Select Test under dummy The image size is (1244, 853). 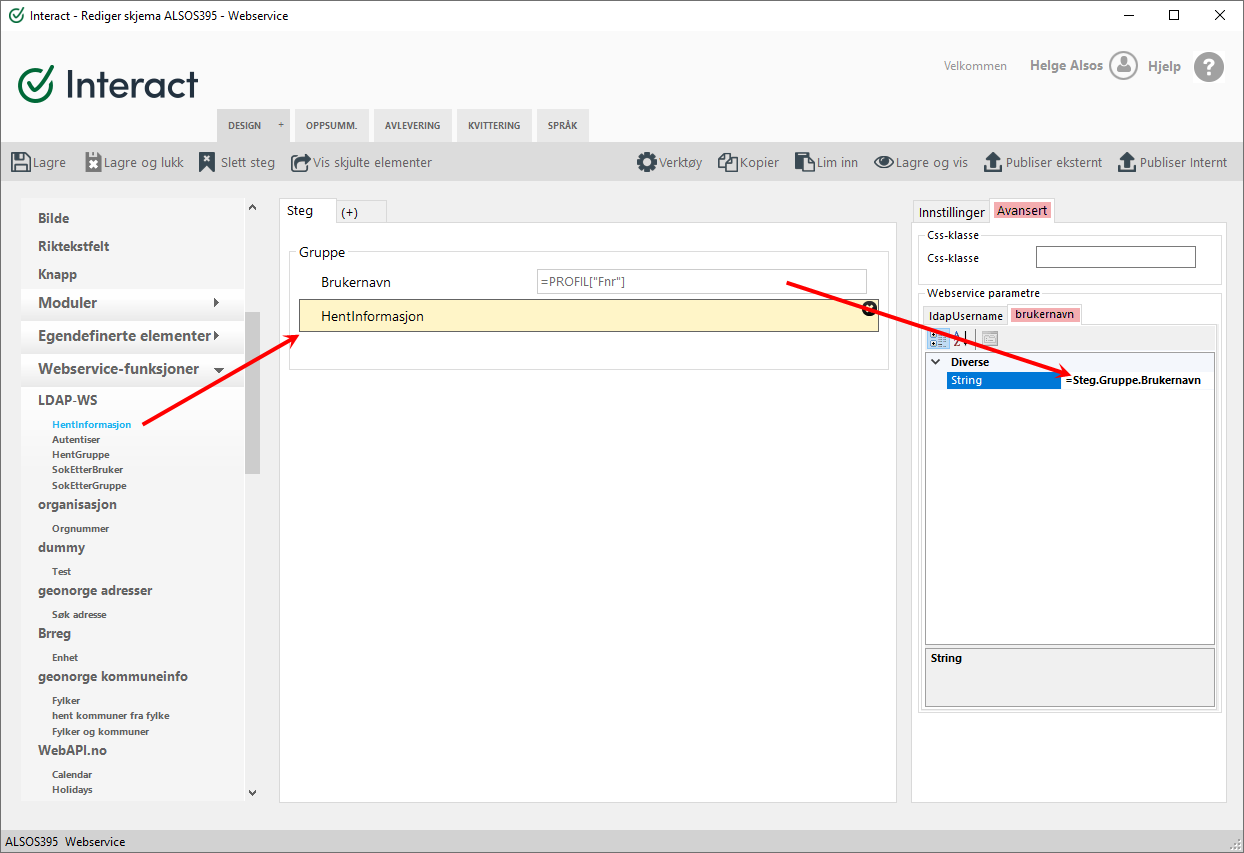point(62,571)
